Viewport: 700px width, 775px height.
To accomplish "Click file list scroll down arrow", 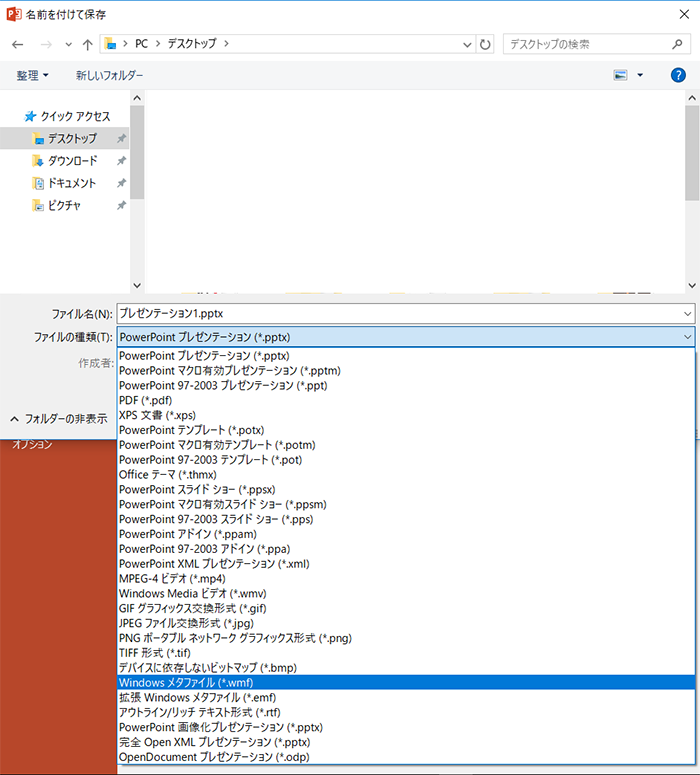I will pos(692,285).
